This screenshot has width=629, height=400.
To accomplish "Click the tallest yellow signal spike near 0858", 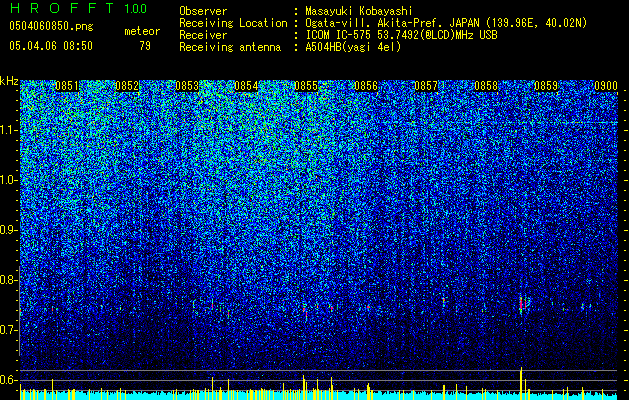I will click(x=521, y=383).
